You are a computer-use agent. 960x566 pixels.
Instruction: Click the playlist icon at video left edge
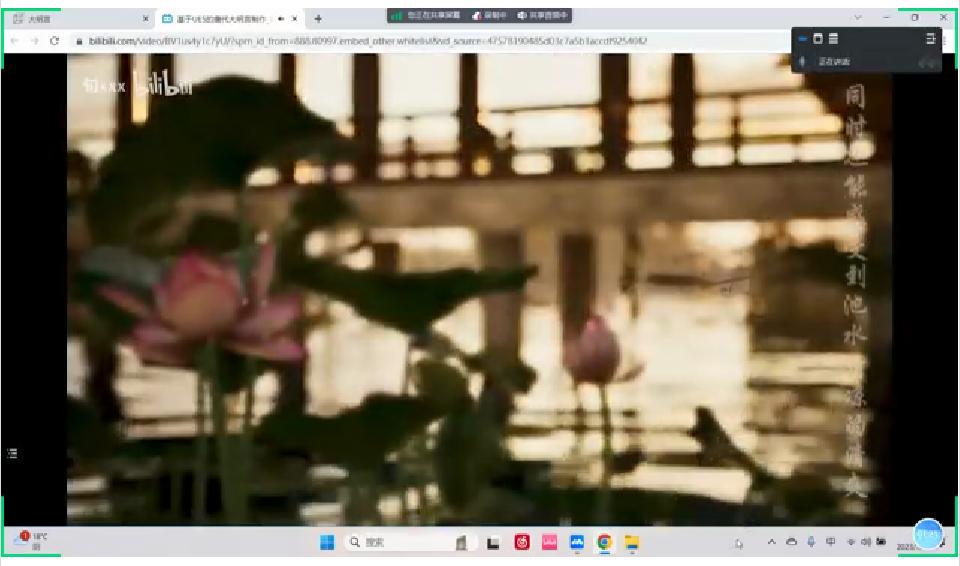point(12,453)
